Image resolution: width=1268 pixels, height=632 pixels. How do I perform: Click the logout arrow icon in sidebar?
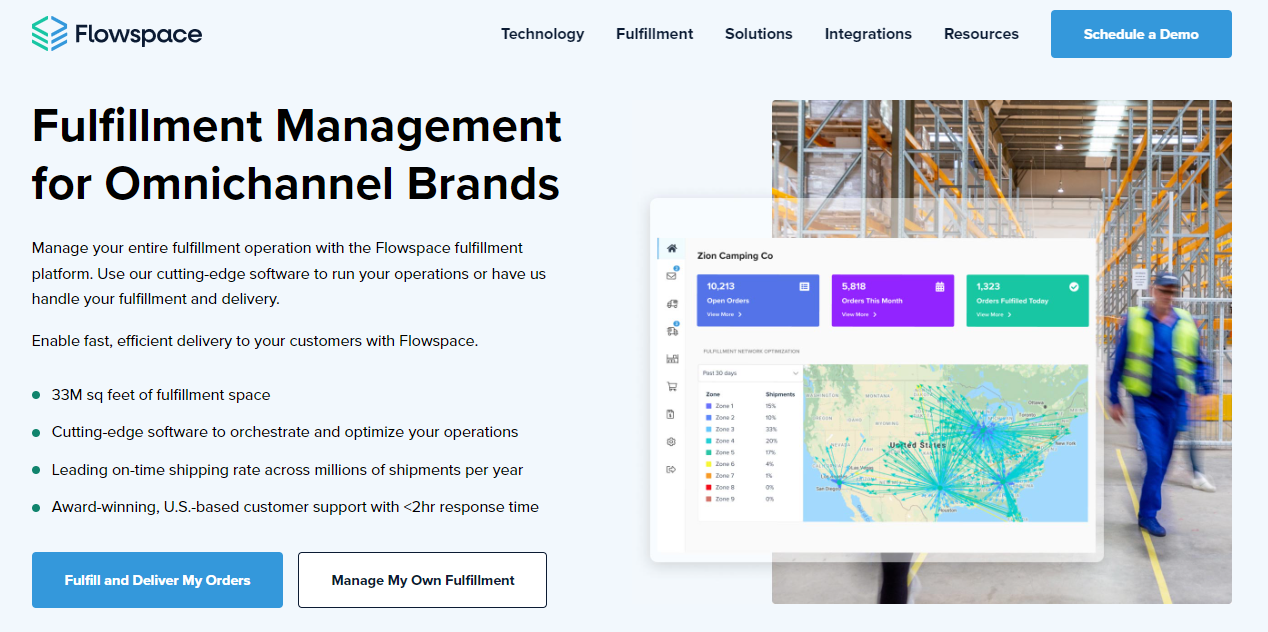tap(672, 469)
